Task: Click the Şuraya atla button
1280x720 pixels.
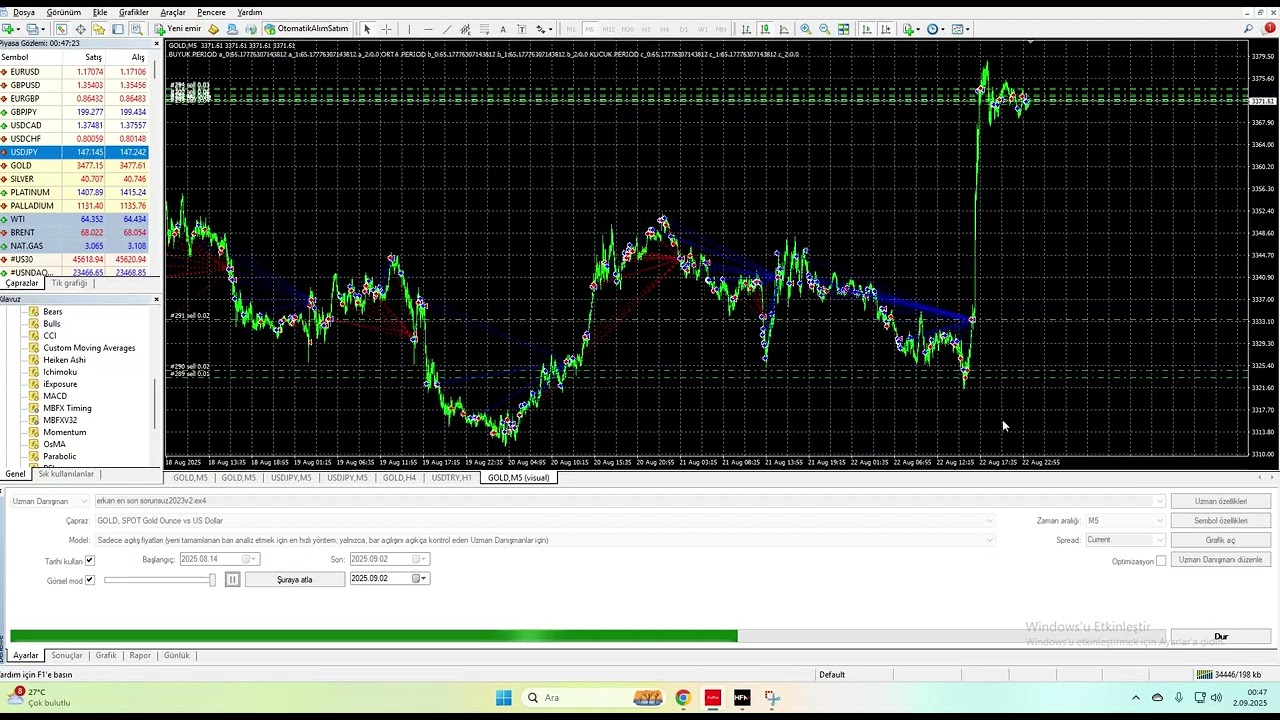Action: coord(295,580)
